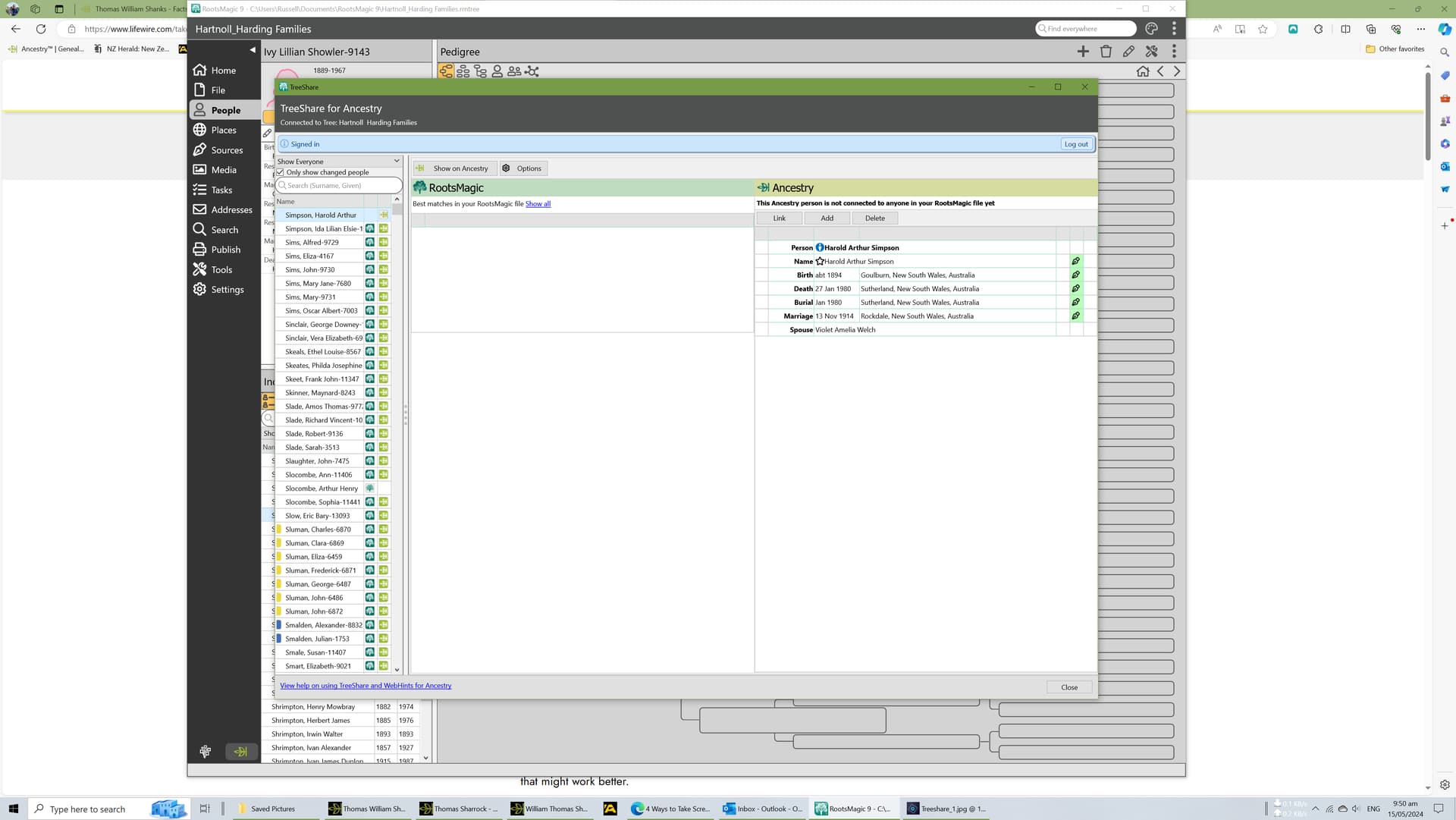
Task: Go to home person icon in Pedigree
Action: tap(1143, 71)
